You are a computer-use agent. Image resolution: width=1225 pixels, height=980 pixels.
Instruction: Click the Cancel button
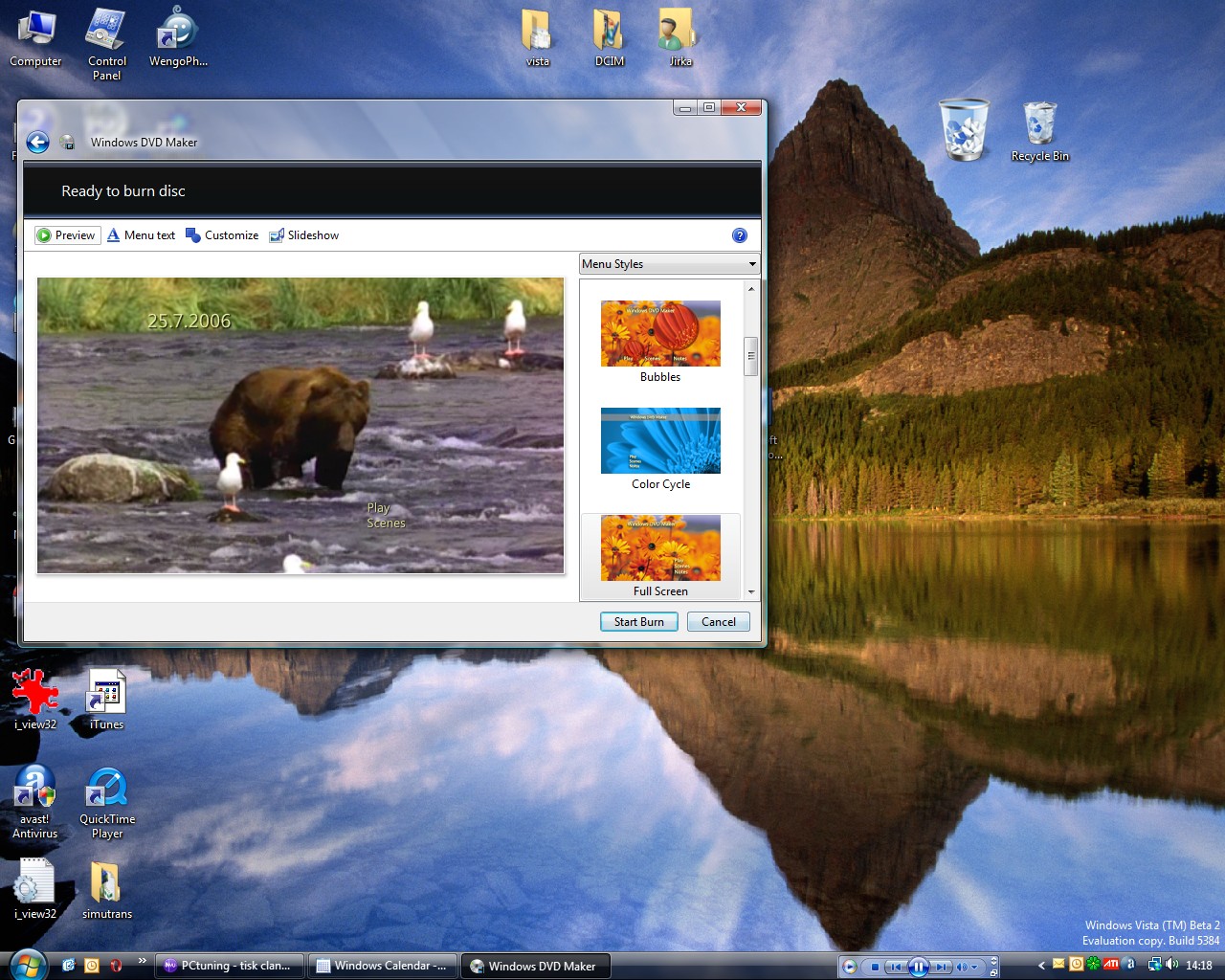click(719, 622)
